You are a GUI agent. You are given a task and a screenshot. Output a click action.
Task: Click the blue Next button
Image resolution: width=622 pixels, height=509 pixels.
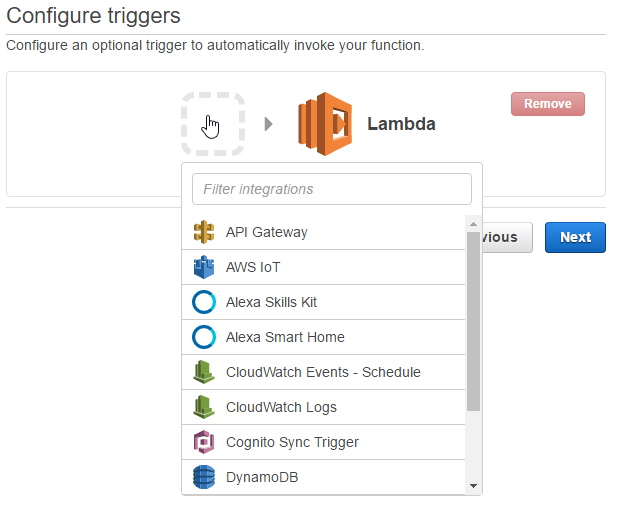point(575,237)
